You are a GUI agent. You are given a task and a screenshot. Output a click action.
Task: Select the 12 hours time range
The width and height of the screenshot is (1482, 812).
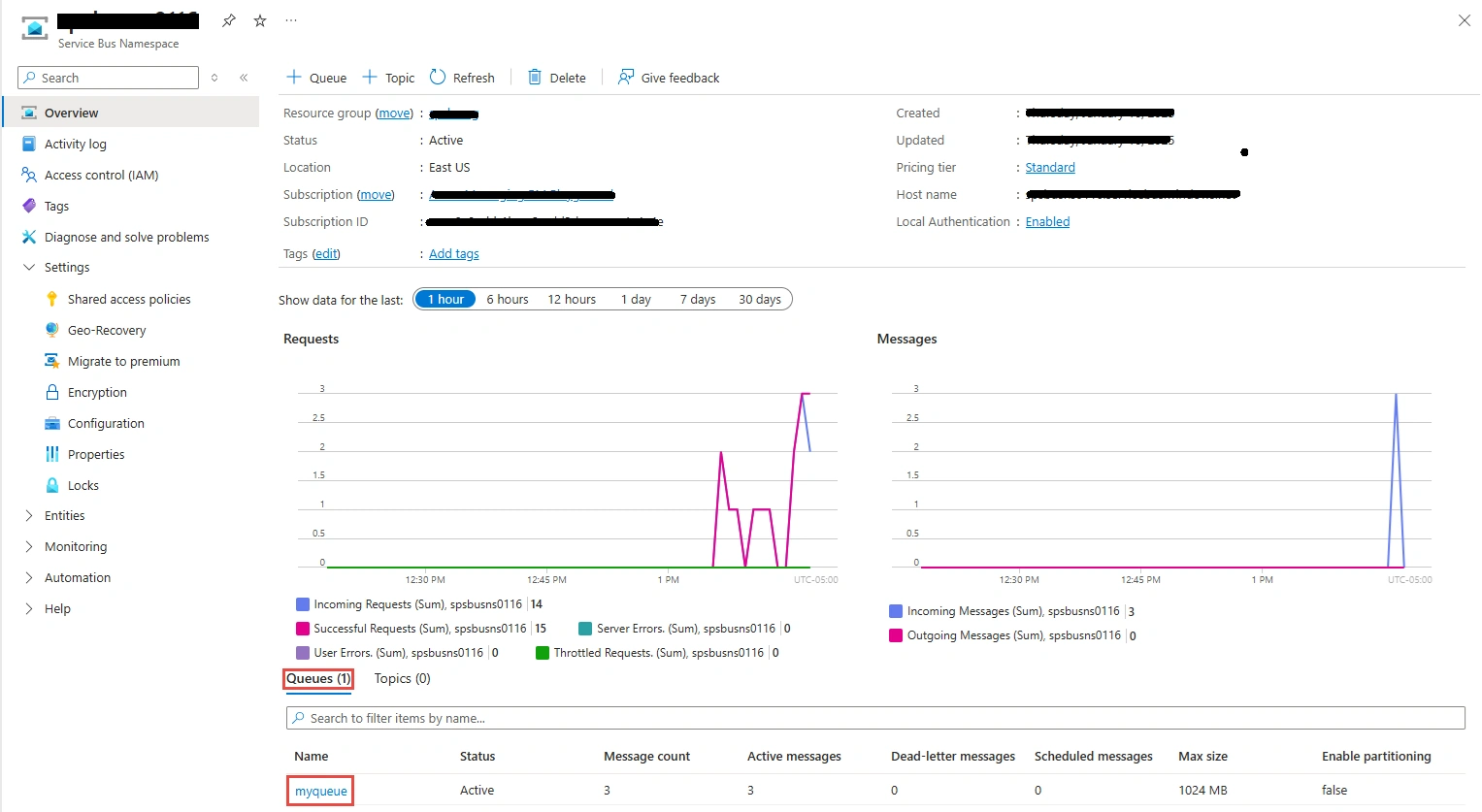[x=572, y=299]
